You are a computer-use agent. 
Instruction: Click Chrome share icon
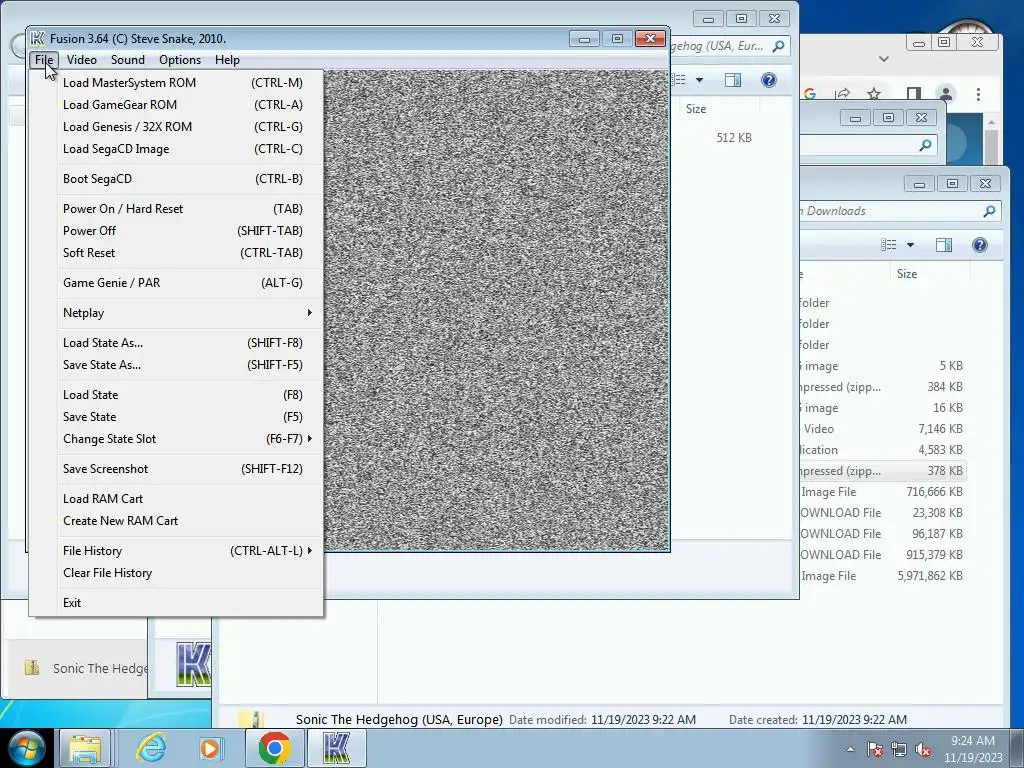point(842,94)
